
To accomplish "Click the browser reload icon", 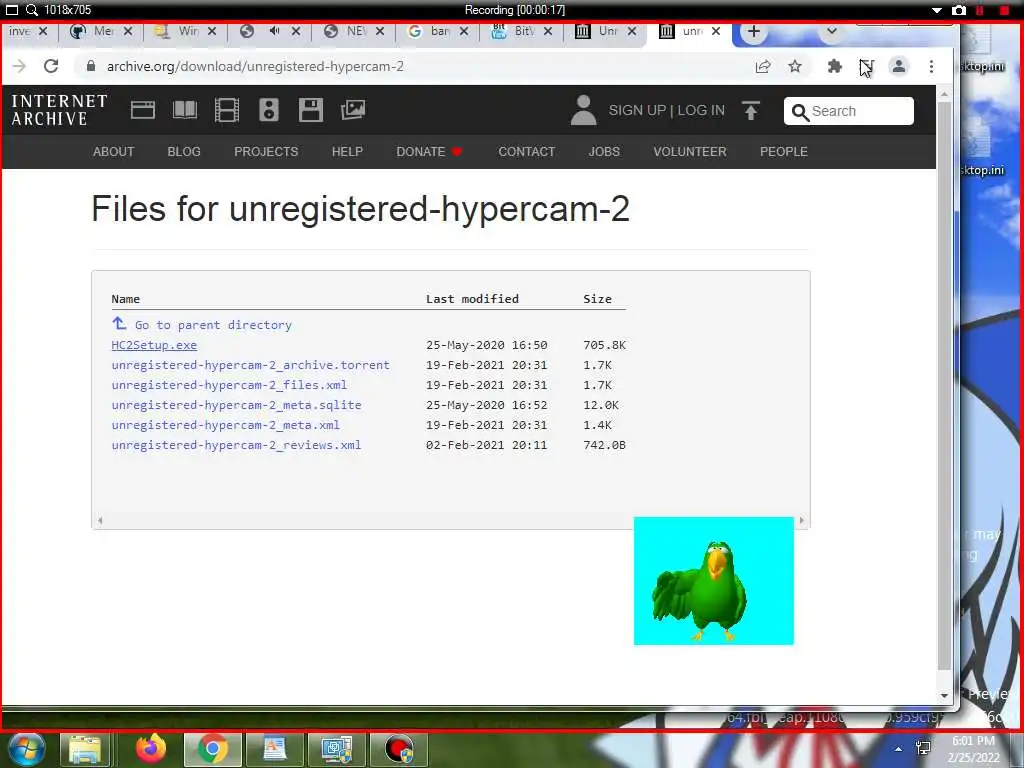I will coord(51,66).
